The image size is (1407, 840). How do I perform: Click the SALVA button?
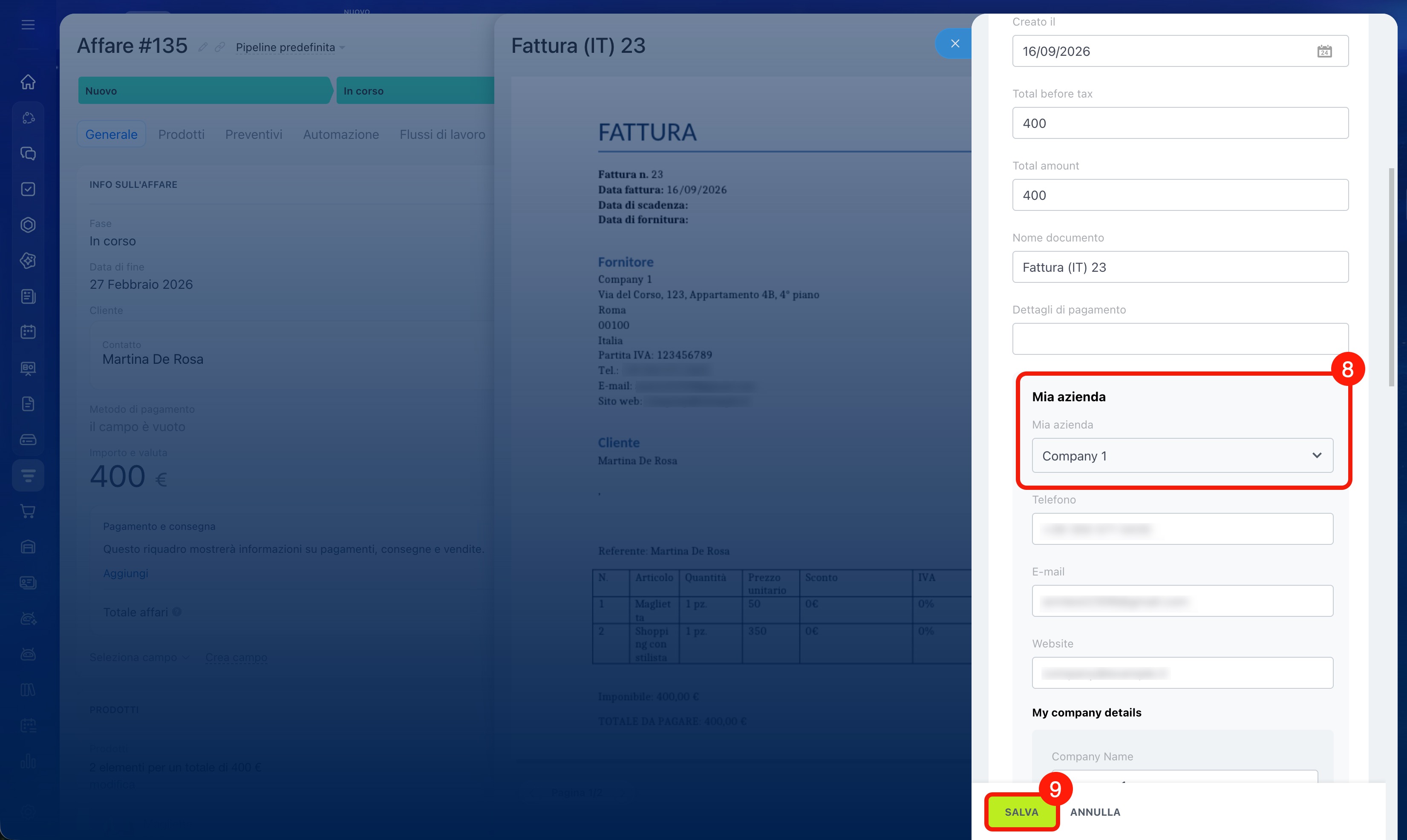point(1021,812)
